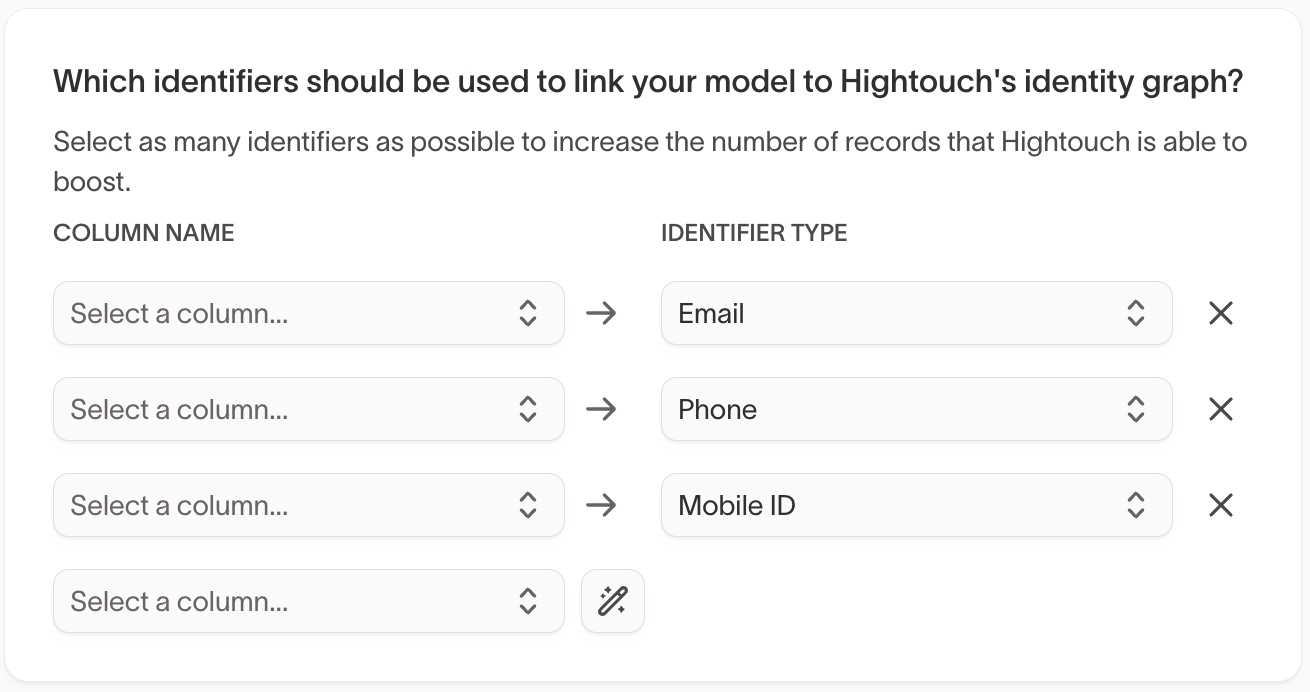The height and width of the screenshot is (692, 1310).
Task: Remove the Email identifier row
Action: (1220, 314)
